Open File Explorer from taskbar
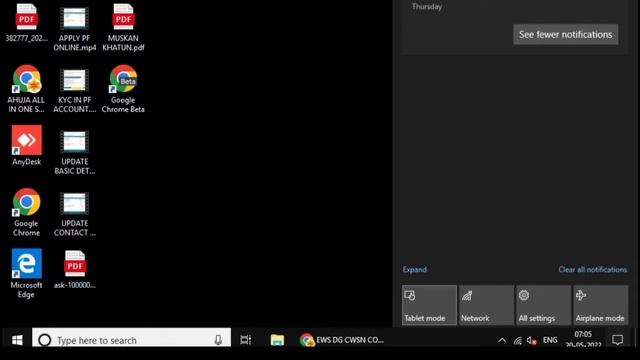Screen dimensions: 640x360 (277, 340)
